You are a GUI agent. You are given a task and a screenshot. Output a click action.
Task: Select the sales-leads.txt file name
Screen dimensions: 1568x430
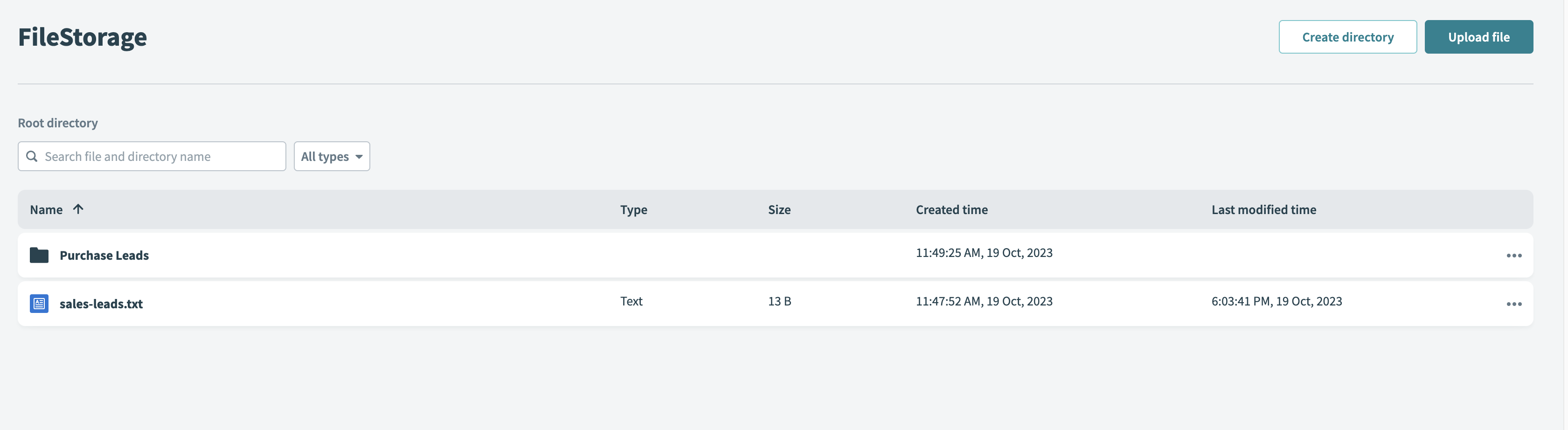101,303
